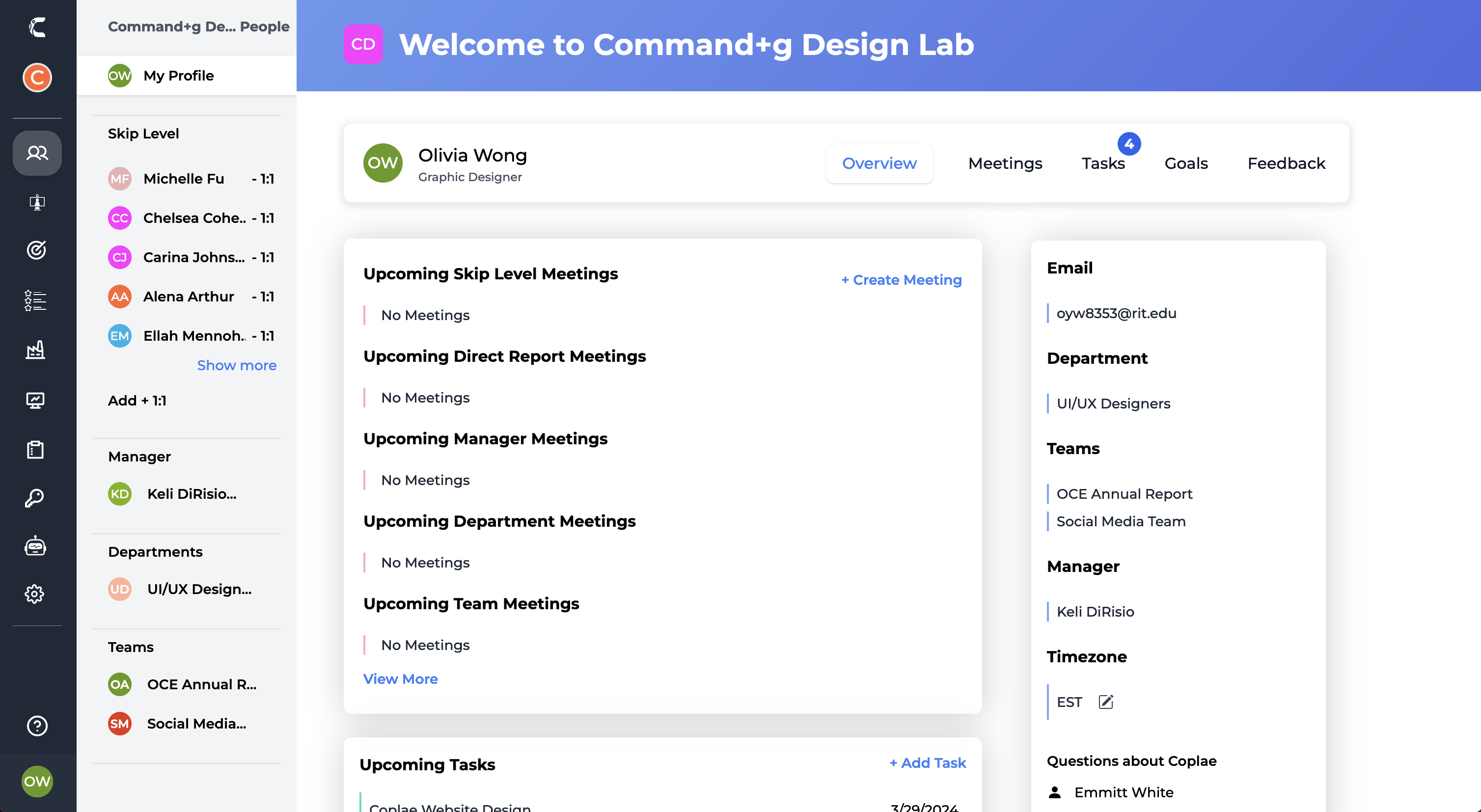This screenshot has height=812, width=1481.
Task: Click the Create Meeting link
Action: pyautogui.click(x=901, y=280)
